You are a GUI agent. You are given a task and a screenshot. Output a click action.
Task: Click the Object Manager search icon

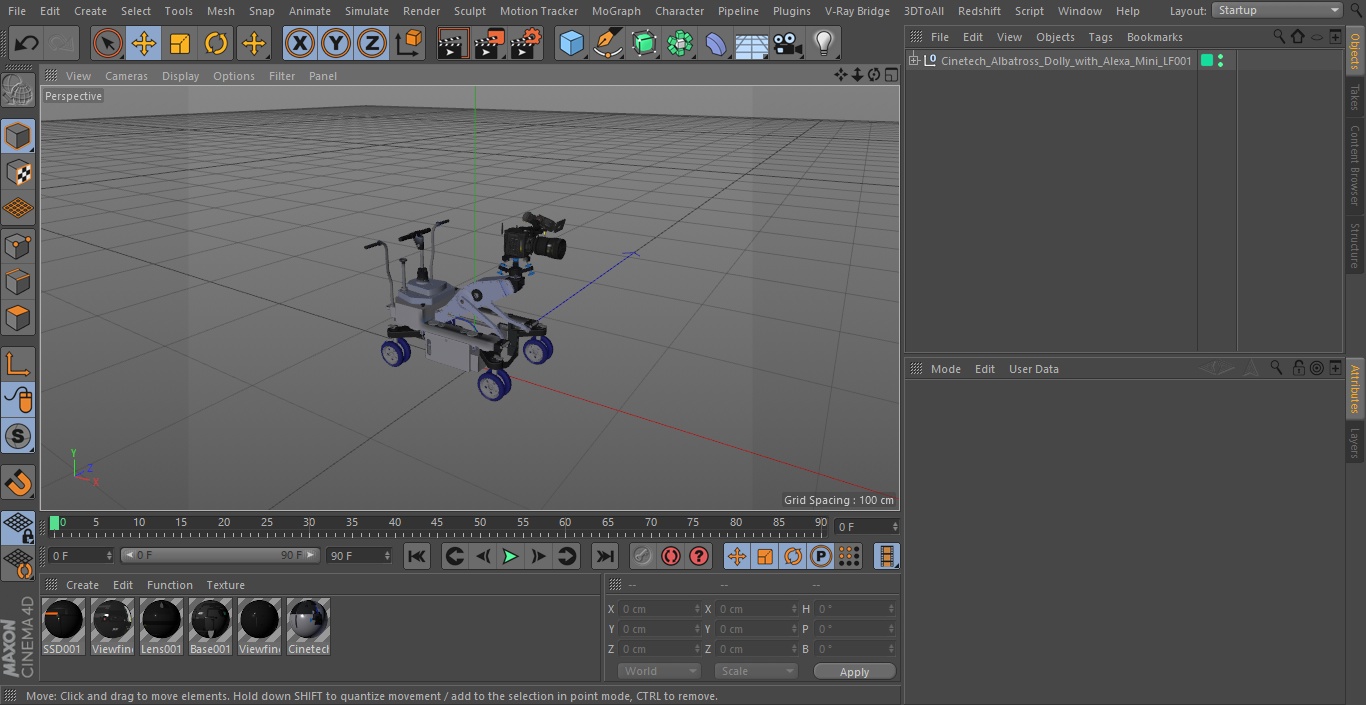[1279, 36]
